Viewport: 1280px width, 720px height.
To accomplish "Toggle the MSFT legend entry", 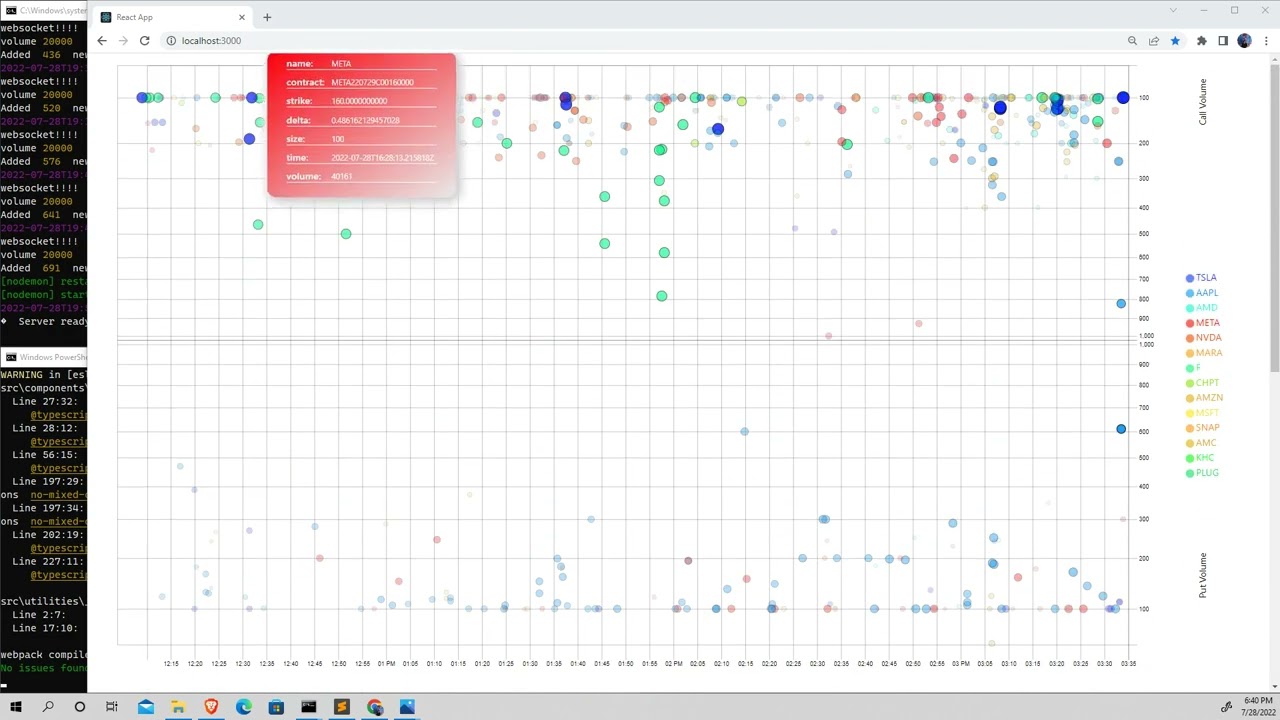I will [1203, 413].
